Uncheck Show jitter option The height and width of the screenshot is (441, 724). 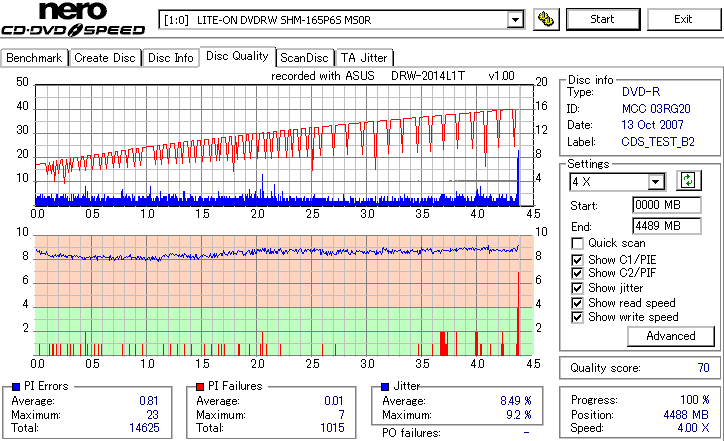coord(577,288)
